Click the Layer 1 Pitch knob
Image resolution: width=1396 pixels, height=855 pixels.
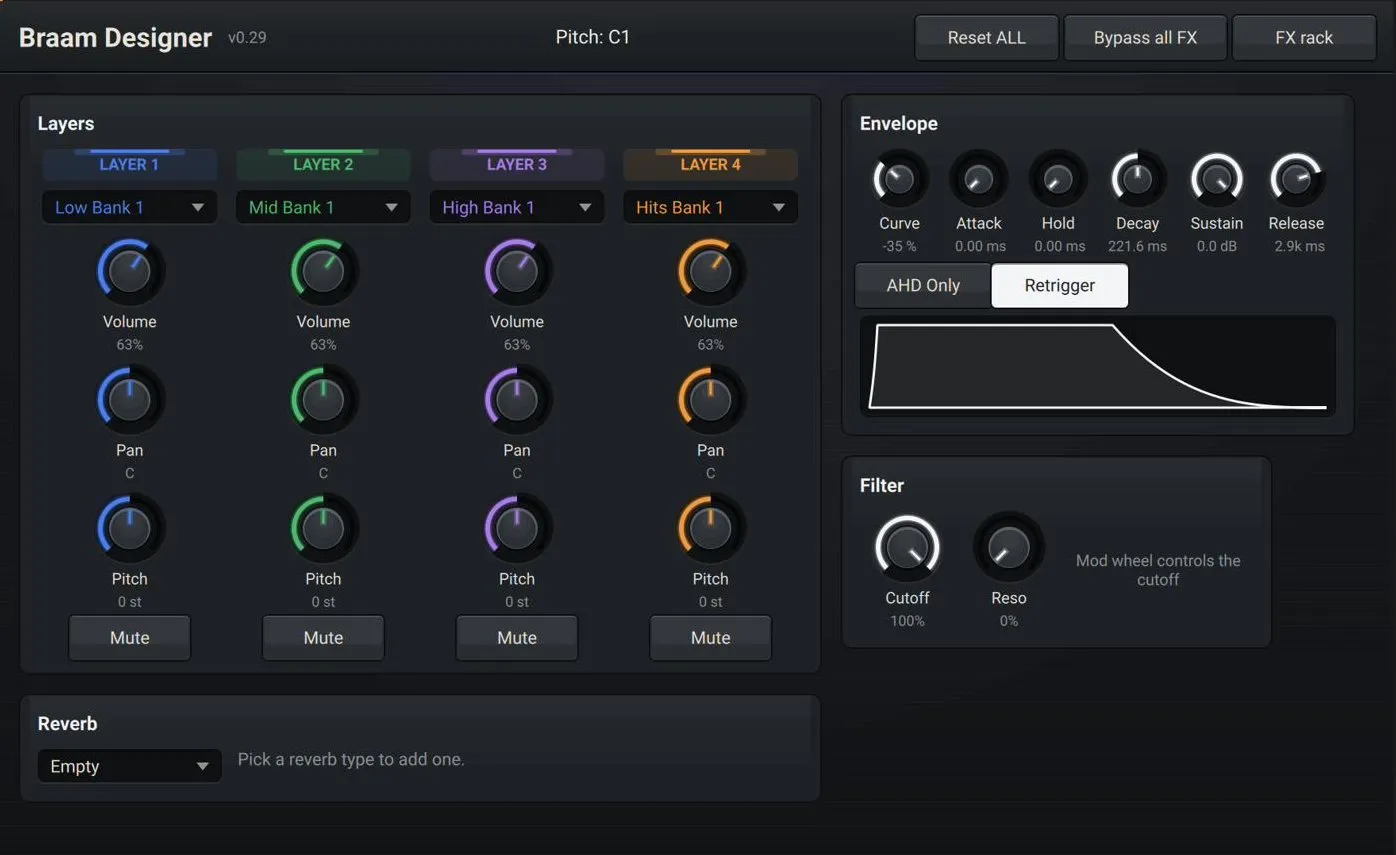point(130,528)
